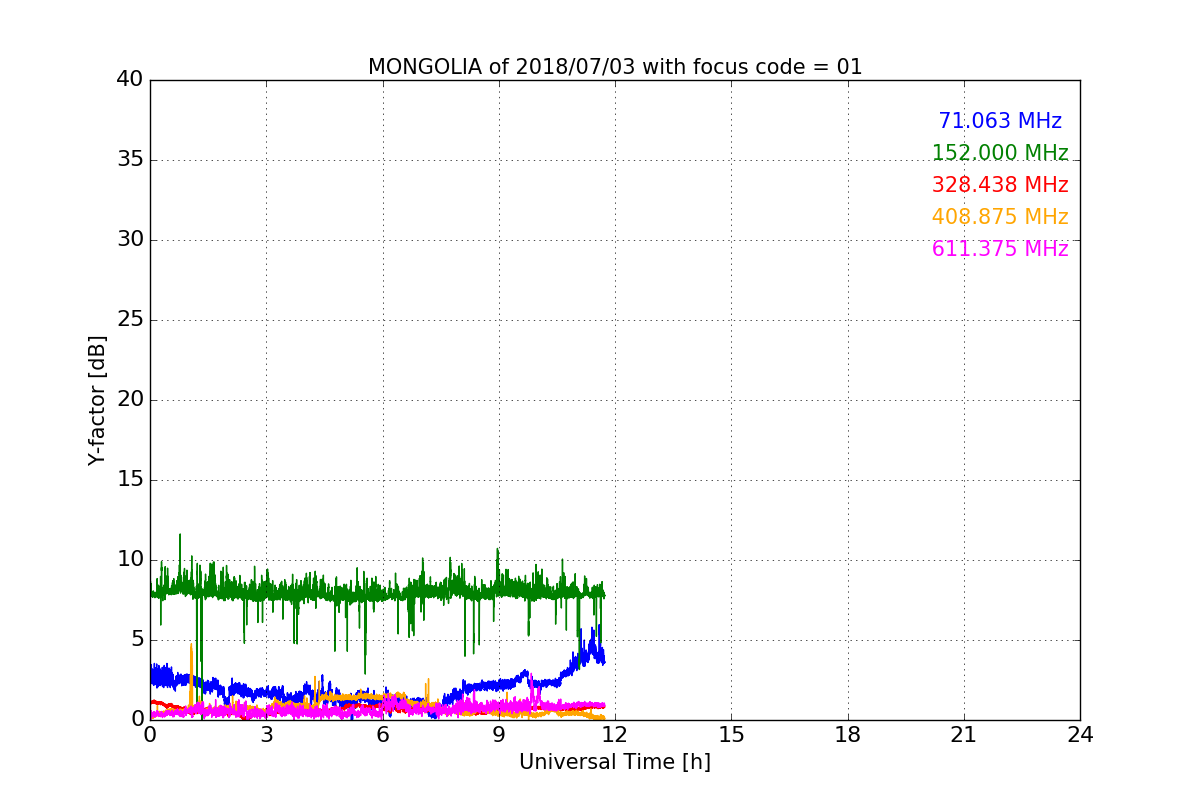This screenshot has height=800, width=1200.
Task: Click y-axis tick label 25
Action: click(130, 320)
